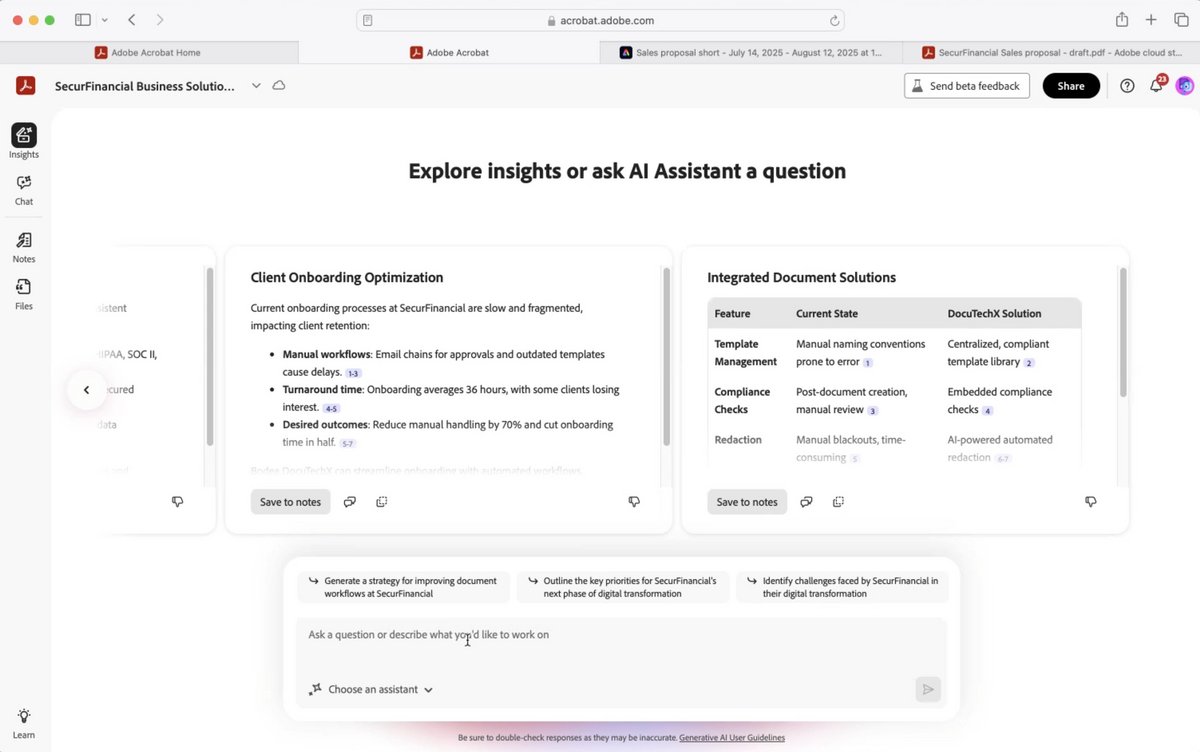
Task: Save Integrated Document Solutions to notes
Action: (x=747, y=502)
